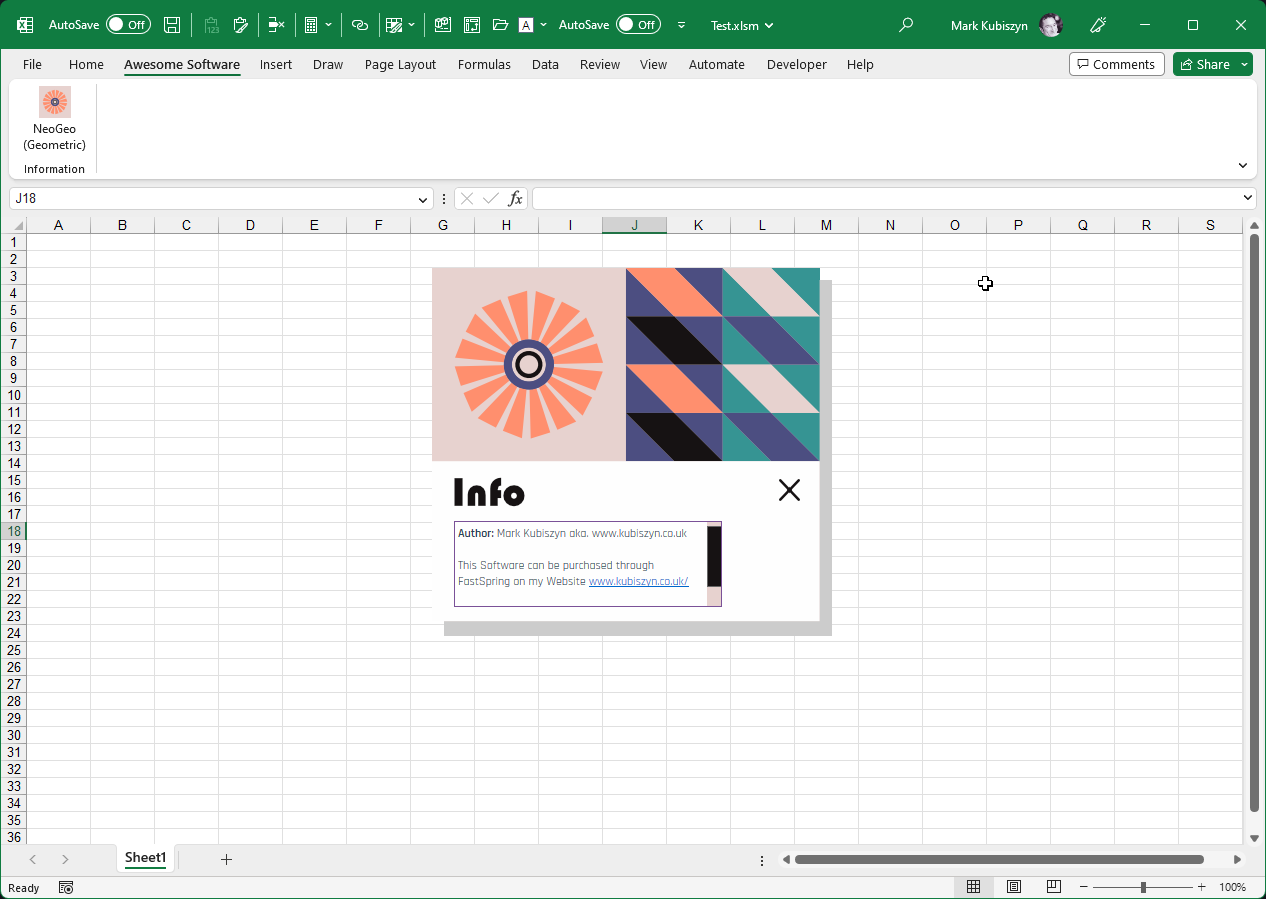Close the Info dialog with X

pos(789,490)
